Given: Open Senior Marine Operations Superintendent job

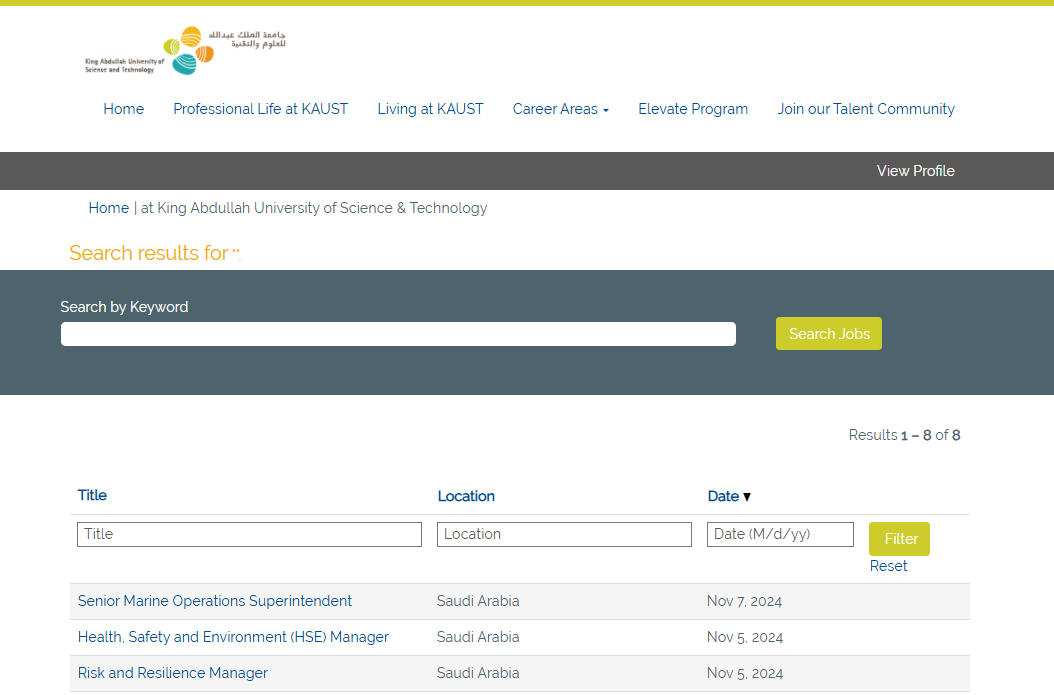Looking at the screenshot, I should (214, 601).
